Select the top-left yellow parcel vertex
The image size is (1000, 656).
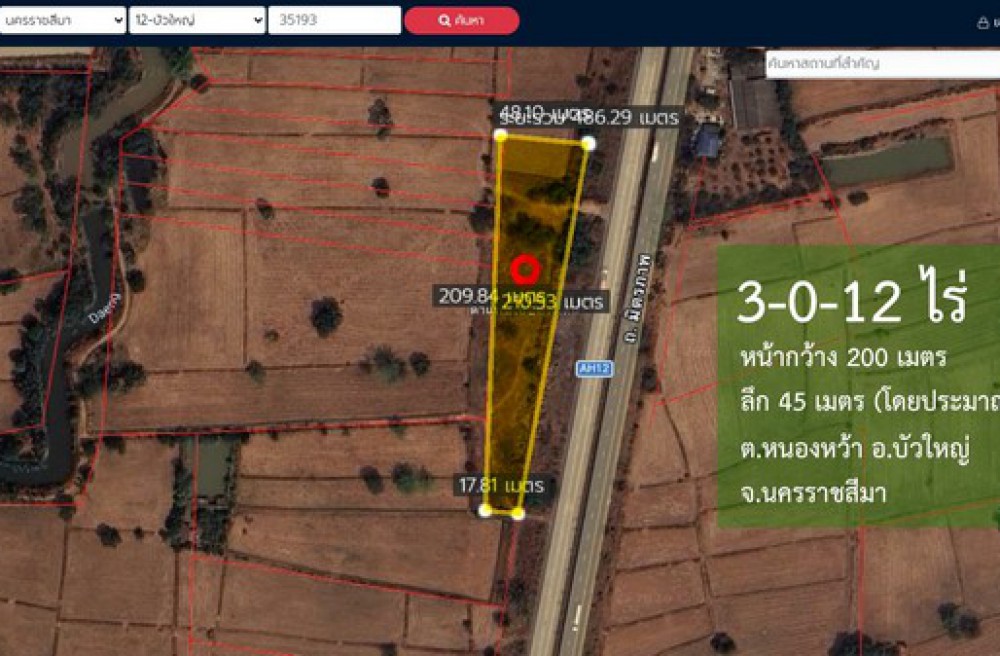click(501, 135)
